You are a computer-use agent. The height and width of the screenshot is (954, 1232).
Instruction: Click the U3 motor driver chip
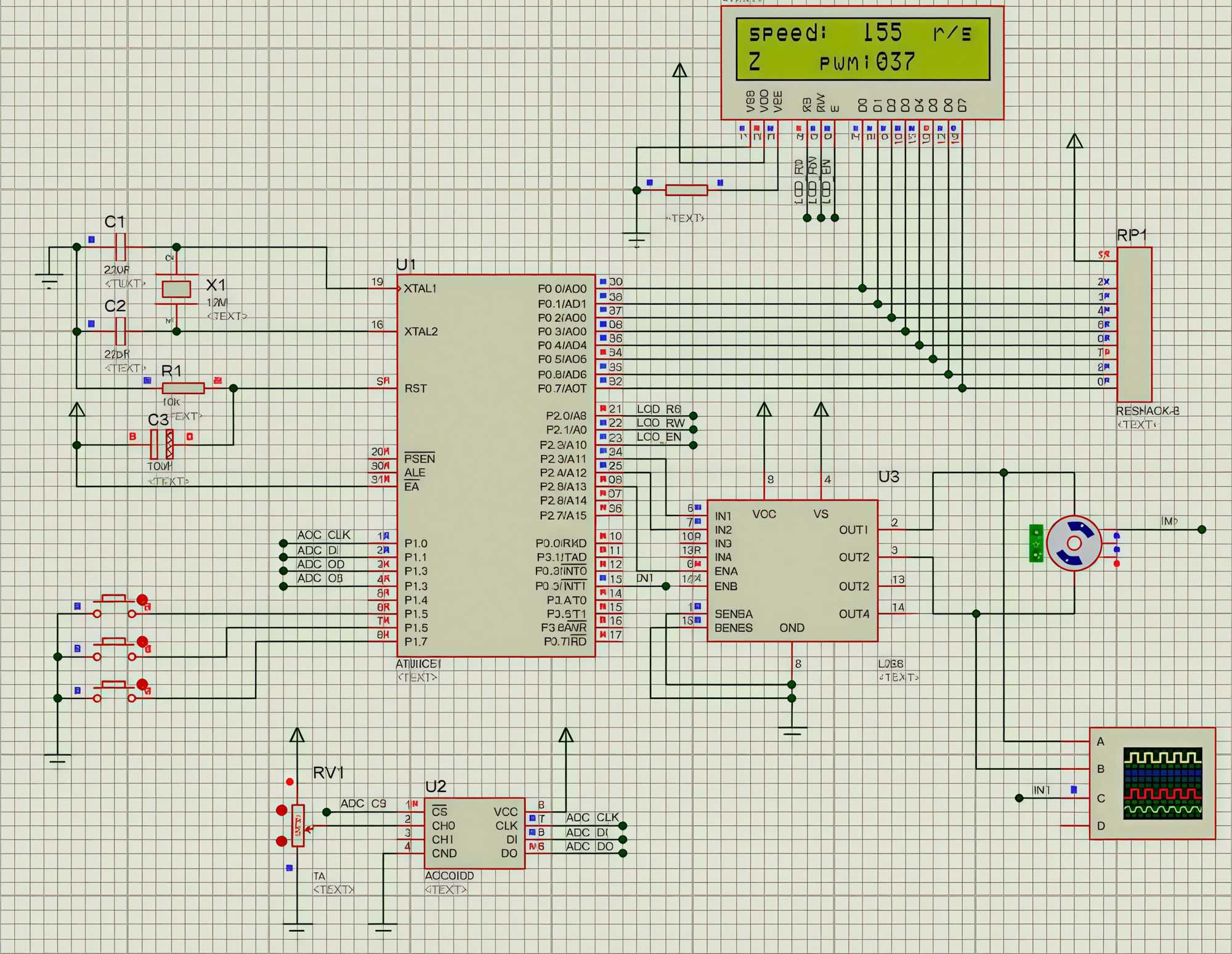pyautogui.click(x=792, y=570)
